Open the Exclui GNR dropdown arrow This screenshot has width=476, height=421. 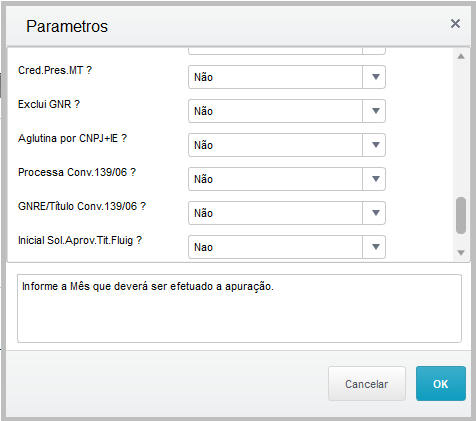click(x=374, y=111)
